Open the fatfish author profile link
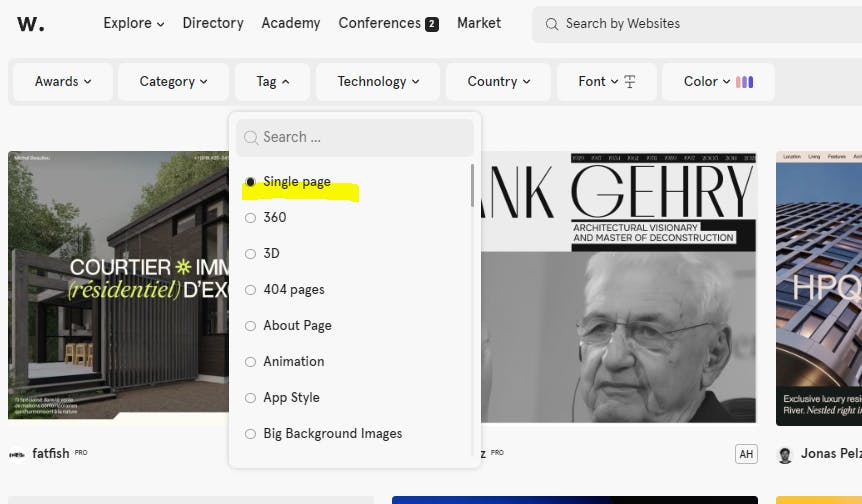This screenshot has width=862, height=504. [51, 453]
